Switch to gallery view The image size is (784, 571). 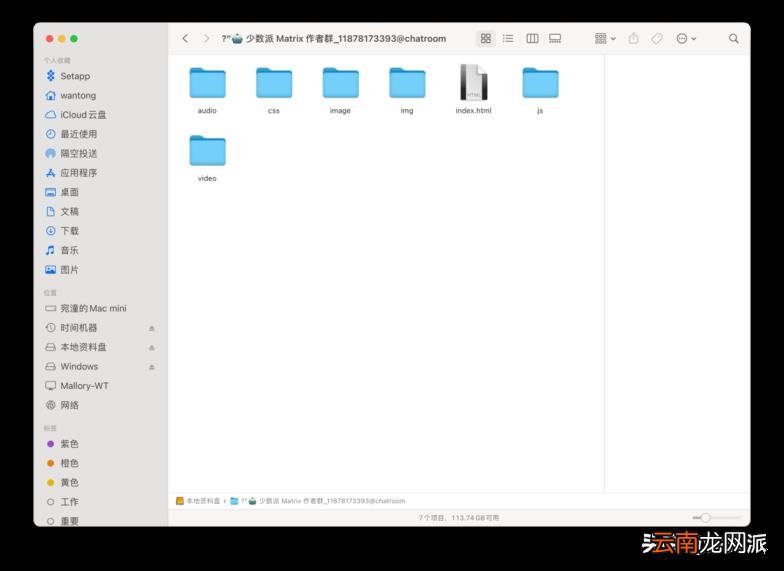click(555, 38)
